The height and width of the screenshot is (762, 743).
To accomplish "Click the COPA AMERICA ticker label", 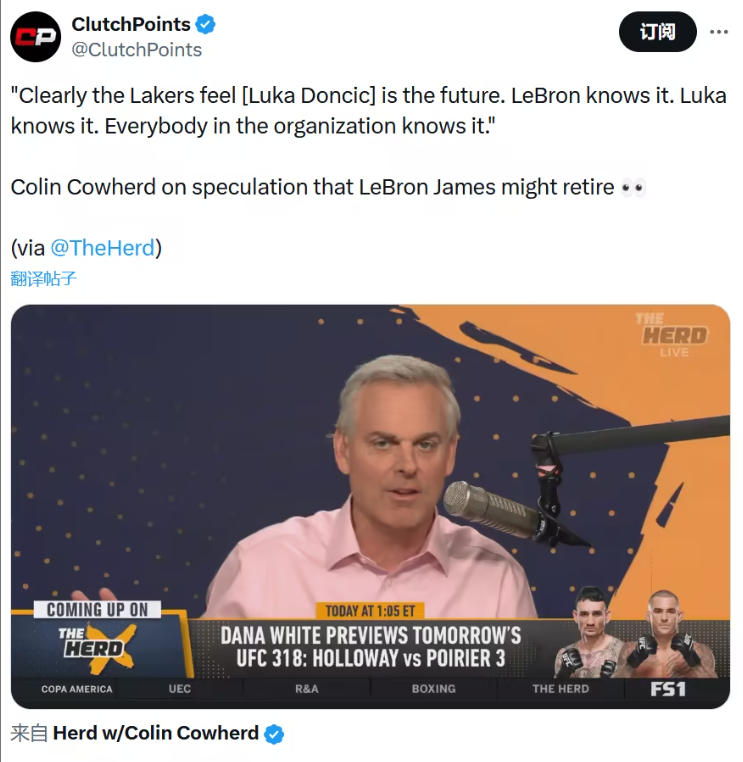I will tap(77, 689).
